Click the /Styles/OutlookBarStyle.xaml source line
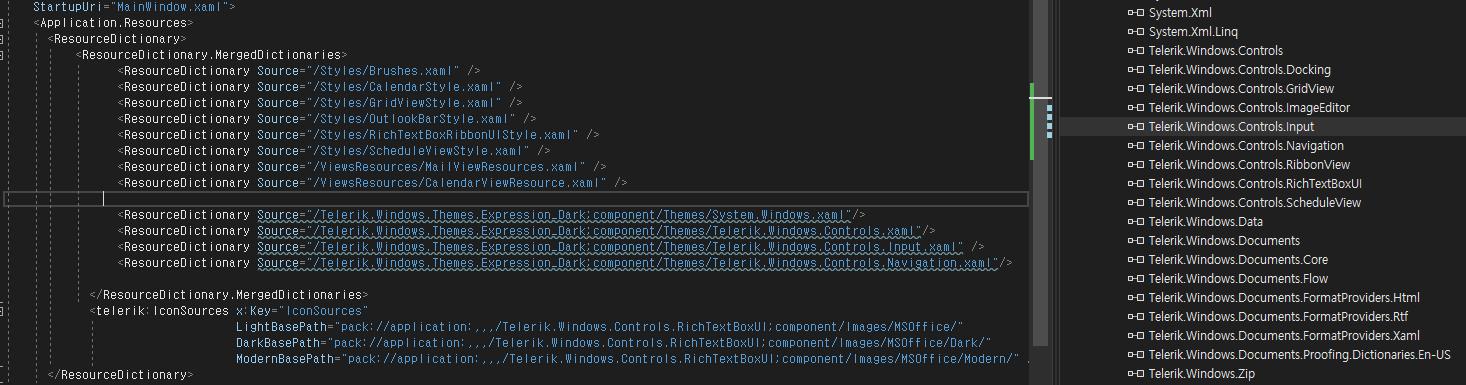 (327, 119)
